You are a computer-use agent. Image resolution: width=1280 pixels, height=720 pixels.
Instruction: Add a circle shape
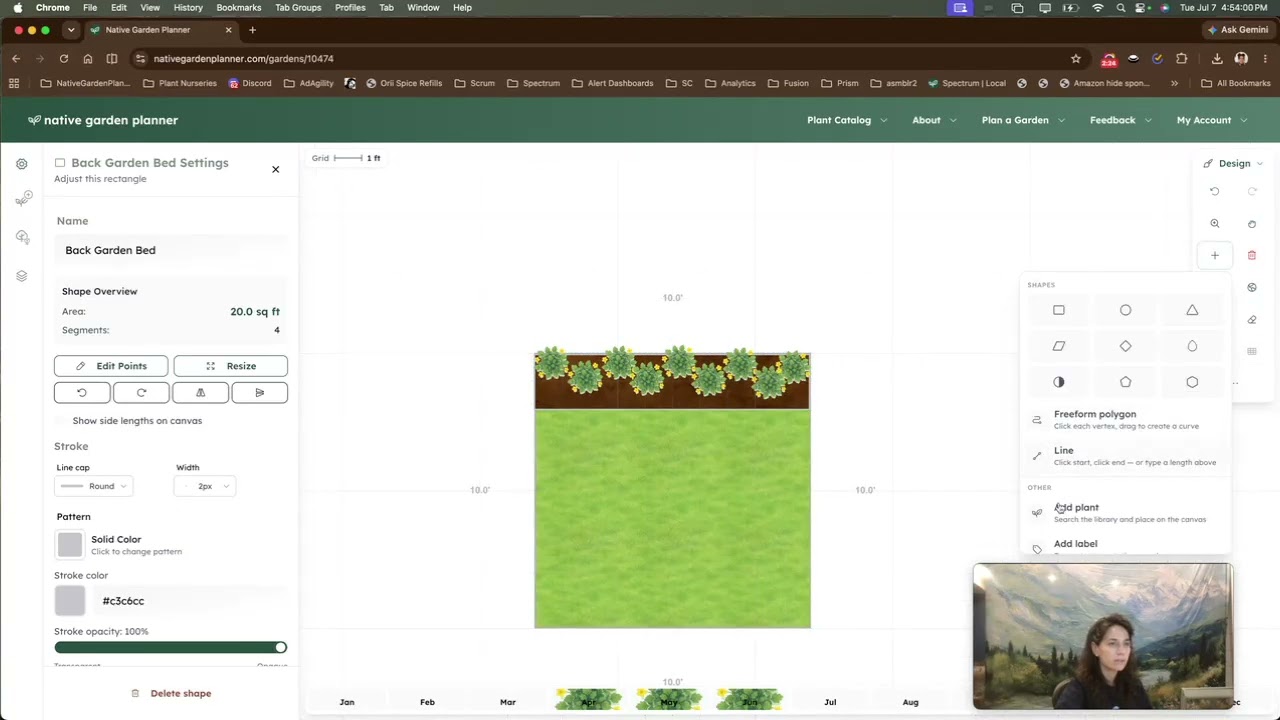tap(1125, 310)
